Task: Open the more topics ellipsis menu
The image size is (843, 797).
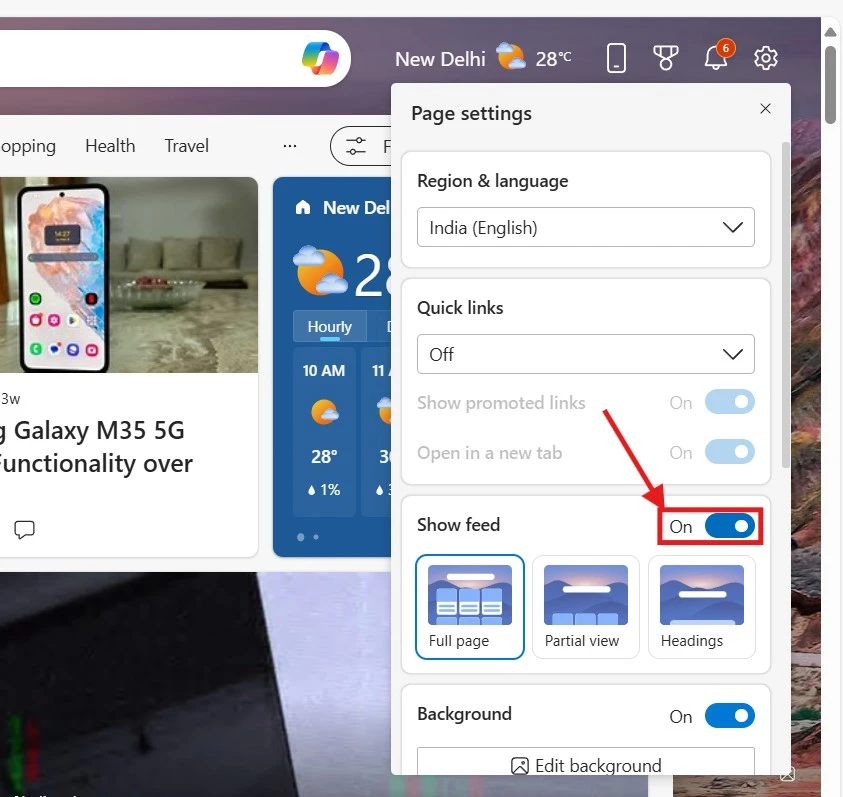Action: (290, 146)
